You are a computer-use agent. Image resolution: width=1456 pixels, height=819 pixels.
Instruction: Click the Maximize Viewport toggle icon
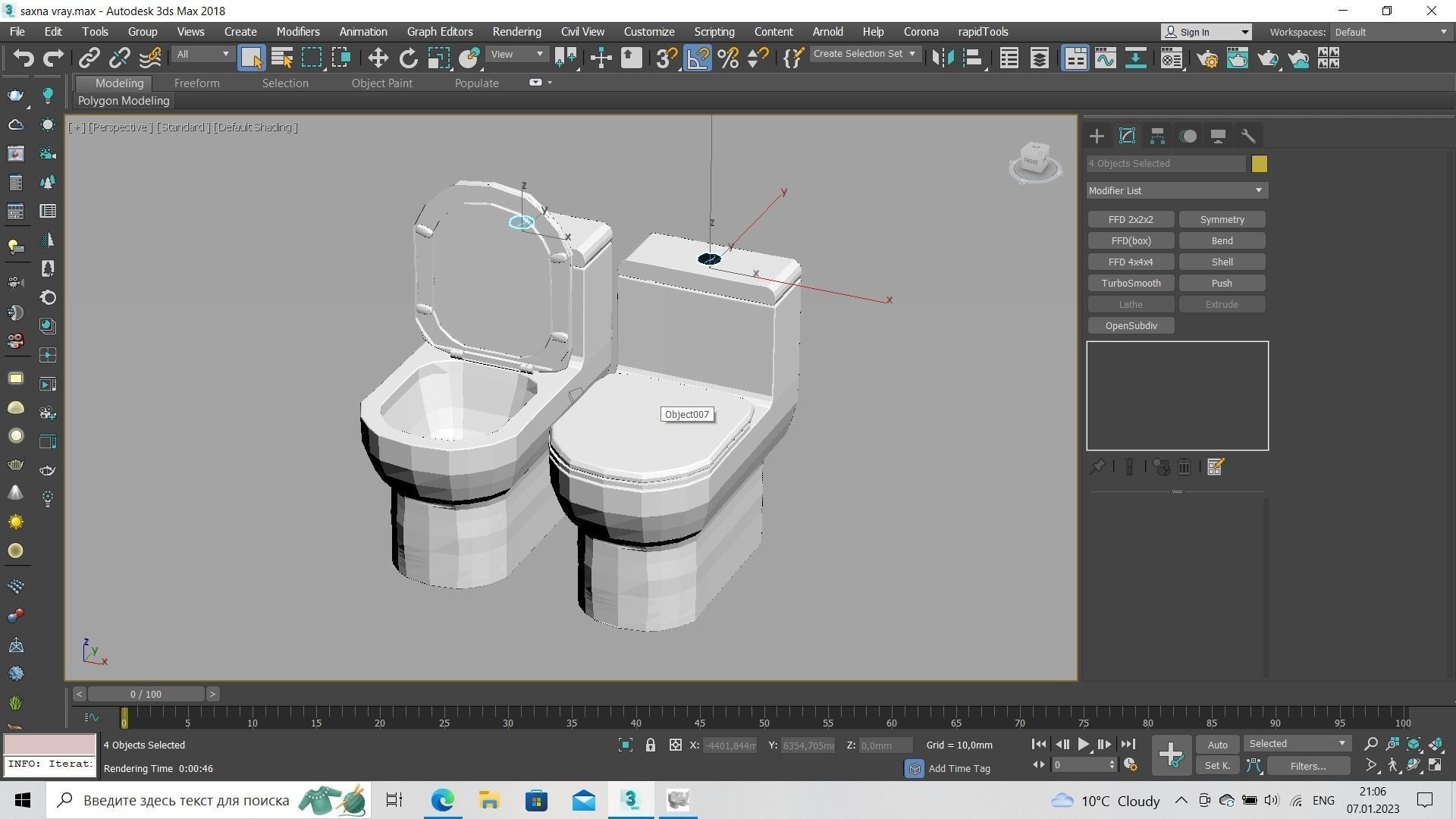click(1436, 766)
